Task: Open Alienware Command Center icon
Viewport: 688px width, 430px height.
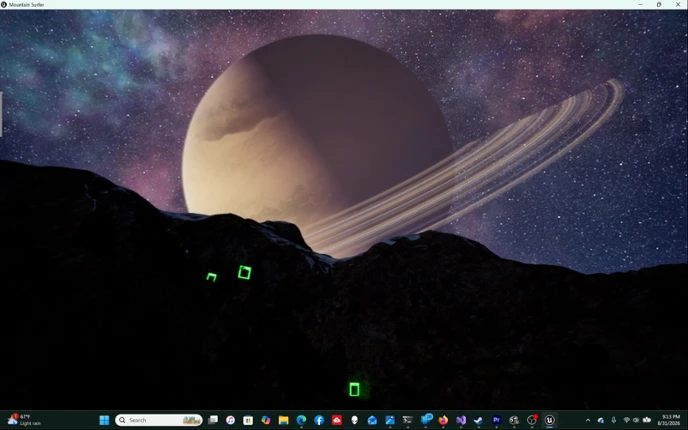Action: click(355, 420)
